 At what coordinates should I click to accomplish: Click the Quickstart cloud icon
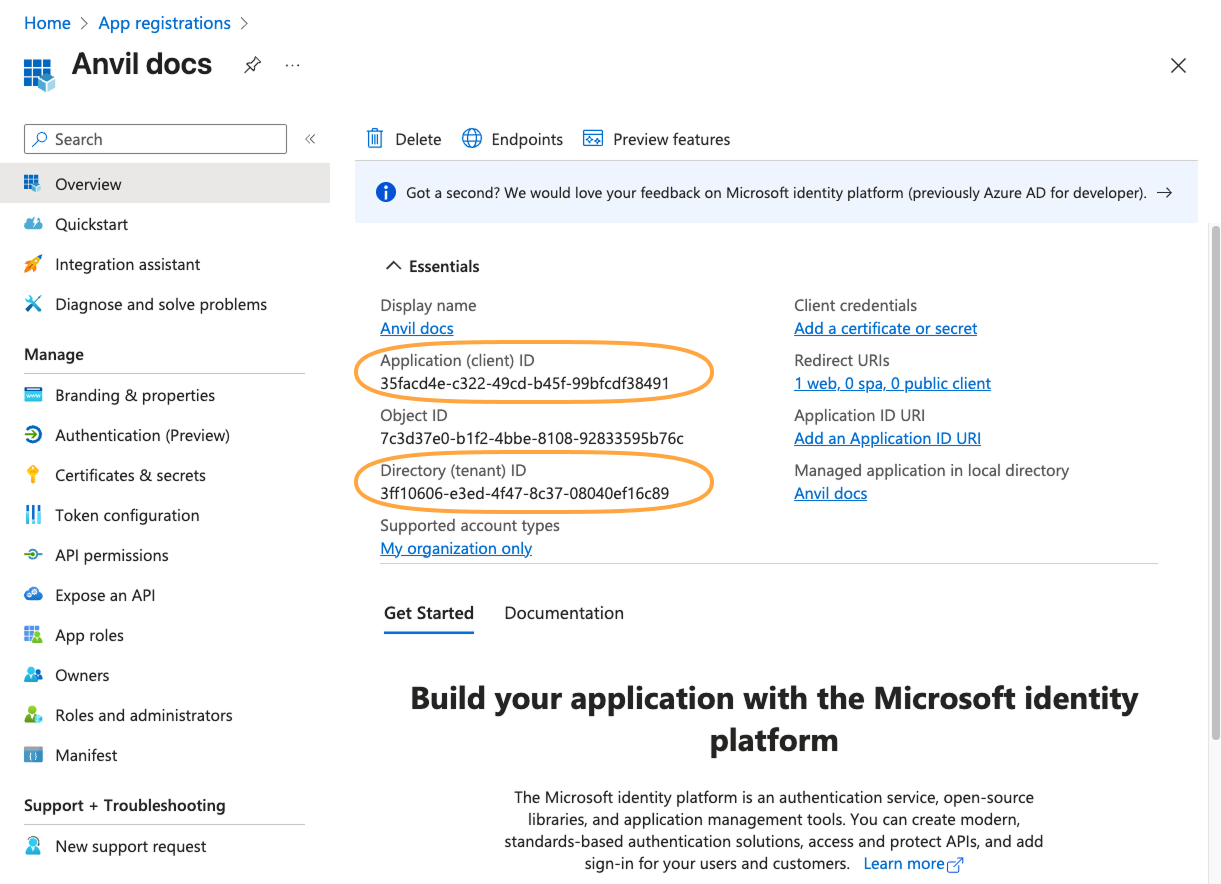pos(33,224)
